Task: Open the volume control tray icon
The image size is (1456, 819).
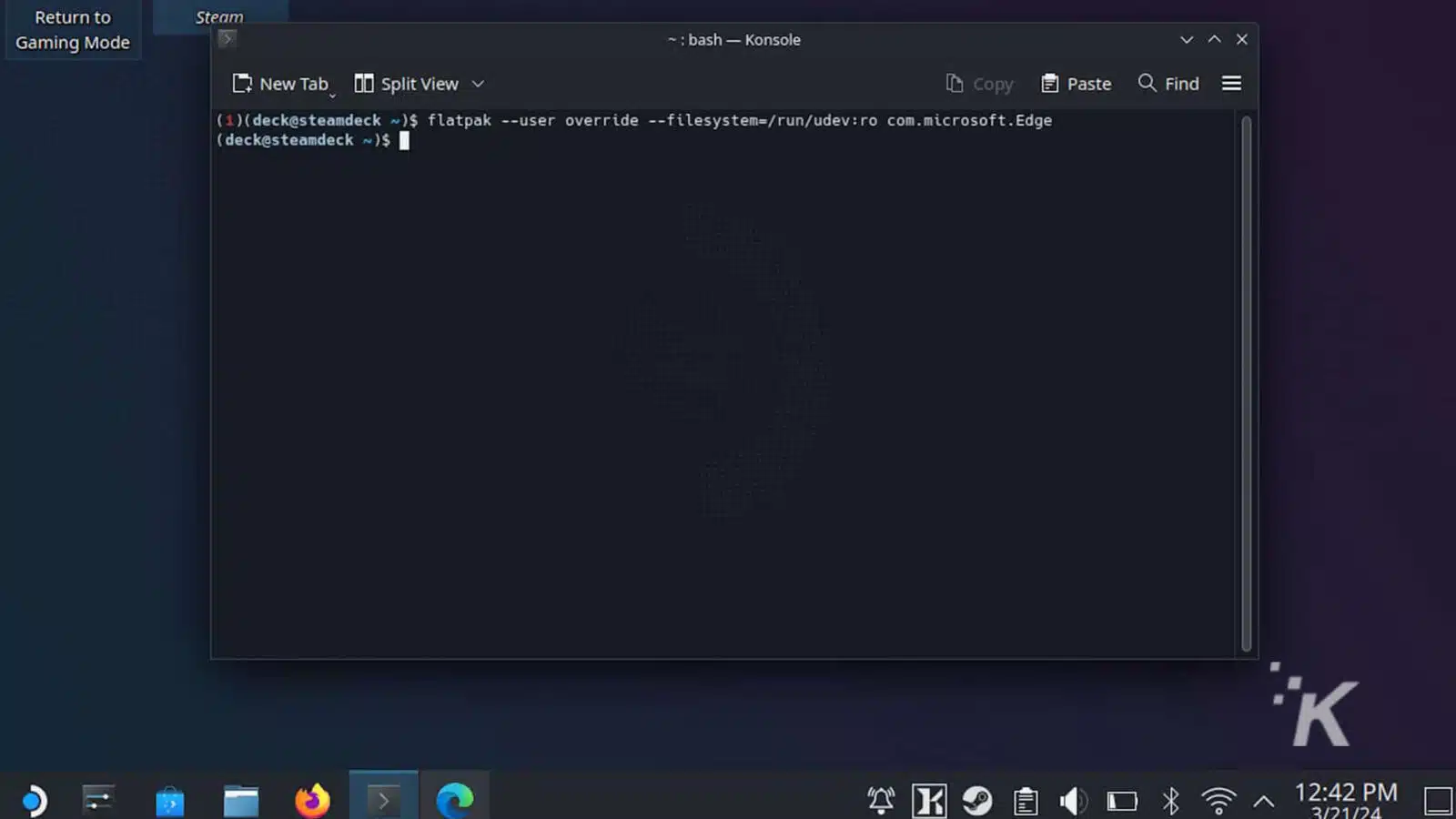Action: pyautogui.click(x=1074, y=801)
